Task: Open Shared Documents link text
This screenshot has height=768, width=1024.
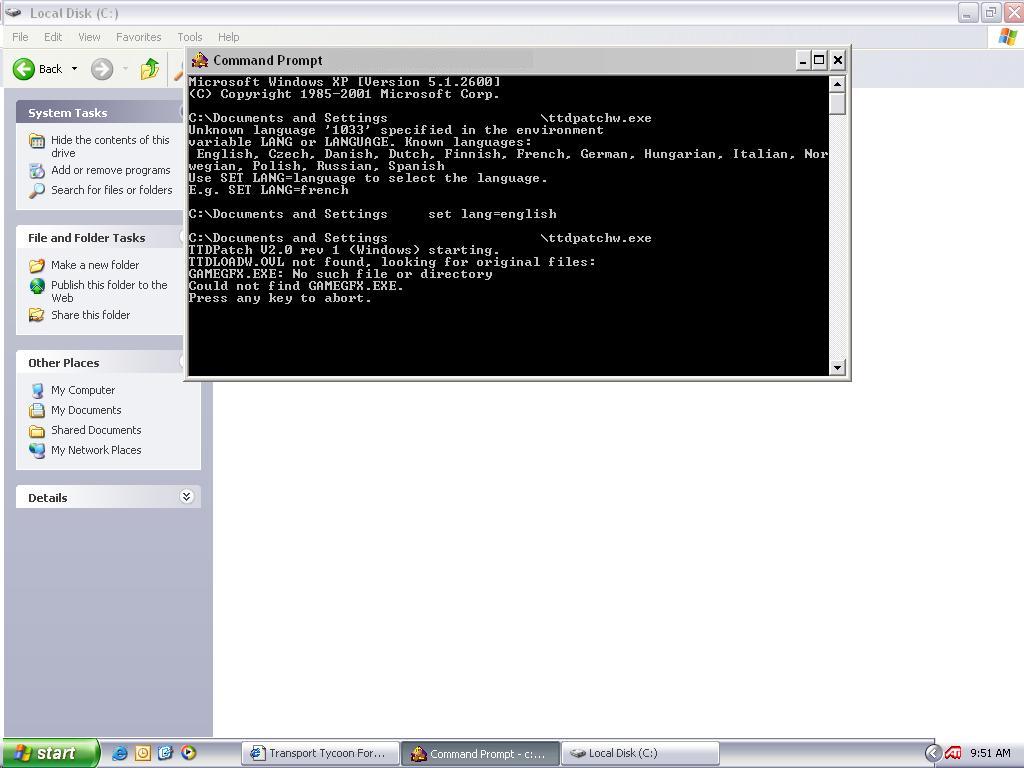Action: tap(96, 430)
